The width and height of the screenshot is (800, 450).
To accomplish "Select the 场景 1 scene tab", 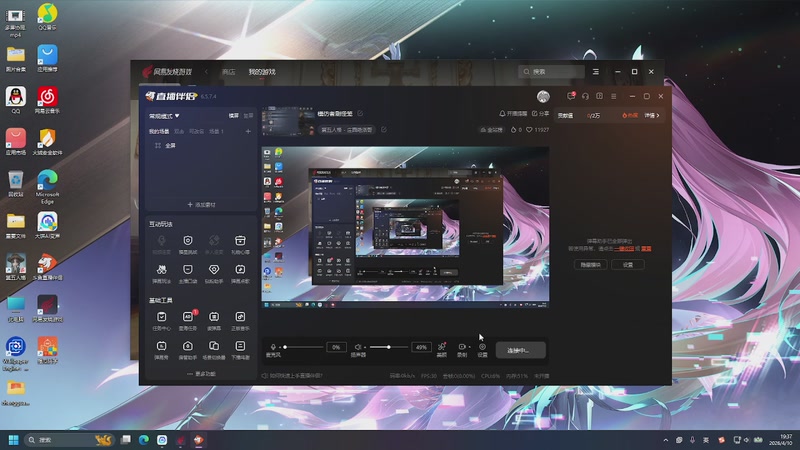I will tap(216, 131).
